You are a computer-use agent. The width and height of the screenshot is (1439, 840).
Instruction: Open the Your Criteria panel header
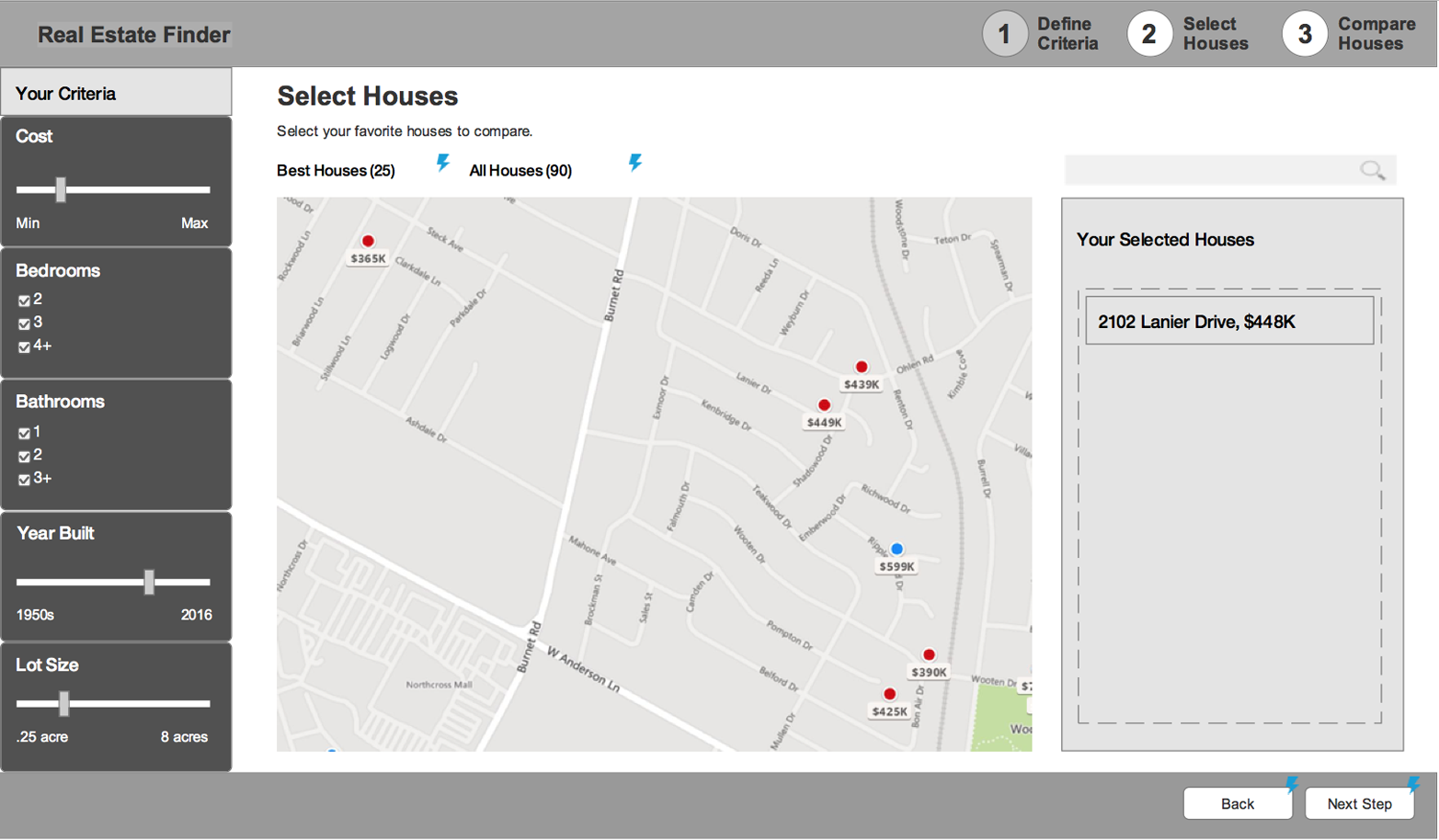point(116,92)
